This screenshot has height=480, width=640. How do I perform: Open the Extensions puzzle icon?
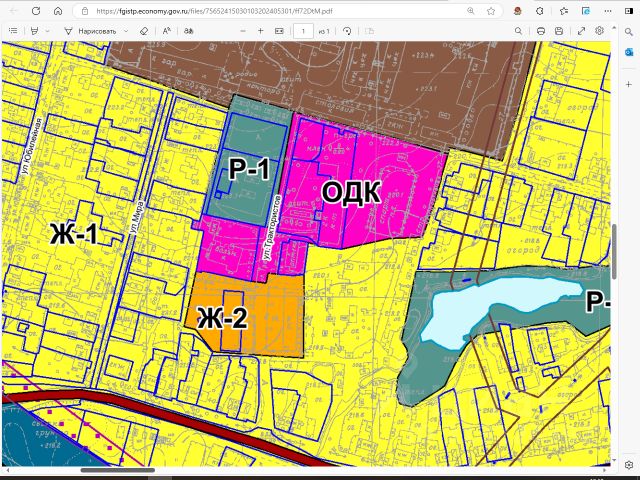tap(540, 11)
